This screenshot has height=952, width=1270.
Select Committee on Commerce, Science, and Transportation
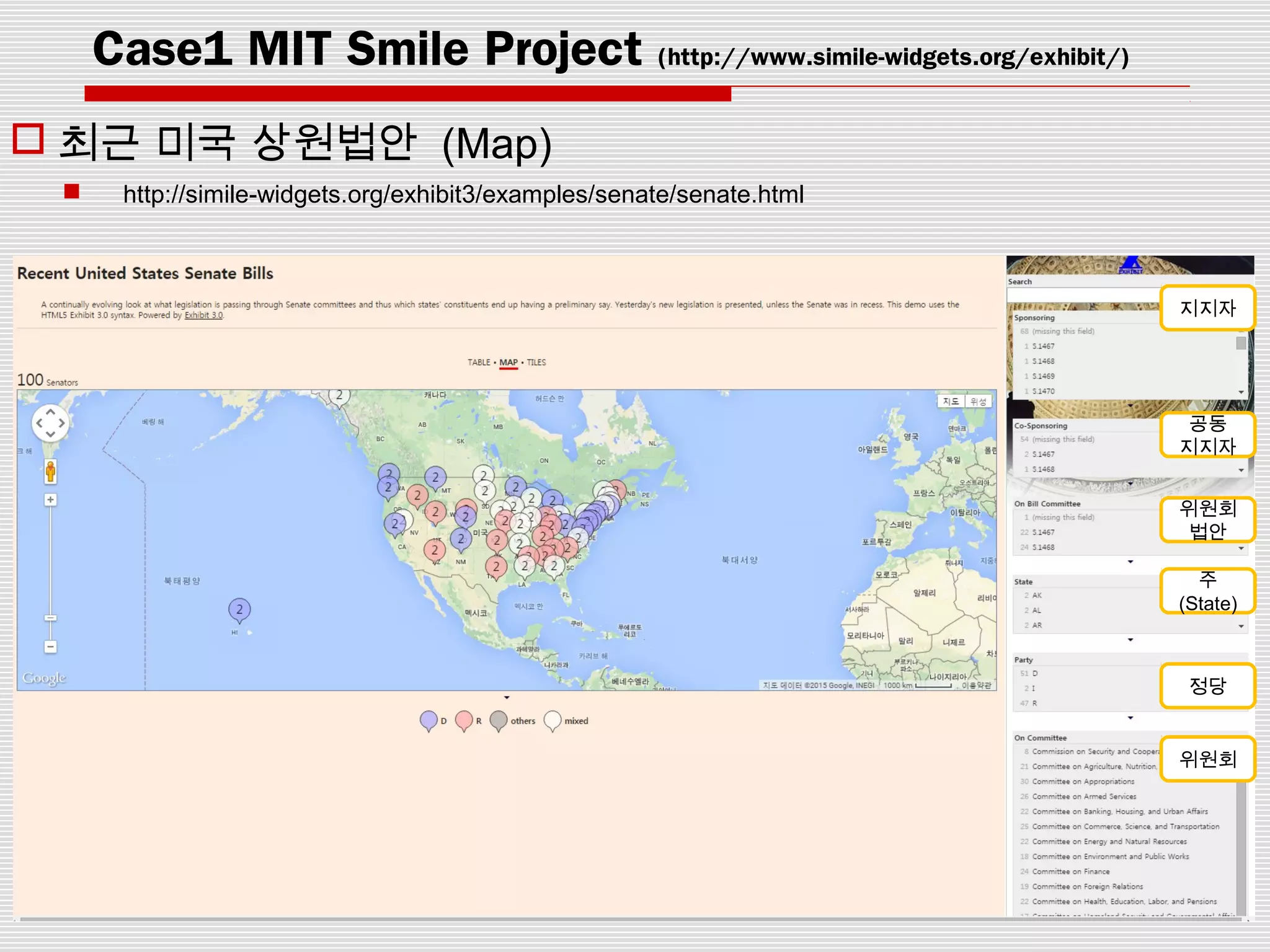(1124, 826)
